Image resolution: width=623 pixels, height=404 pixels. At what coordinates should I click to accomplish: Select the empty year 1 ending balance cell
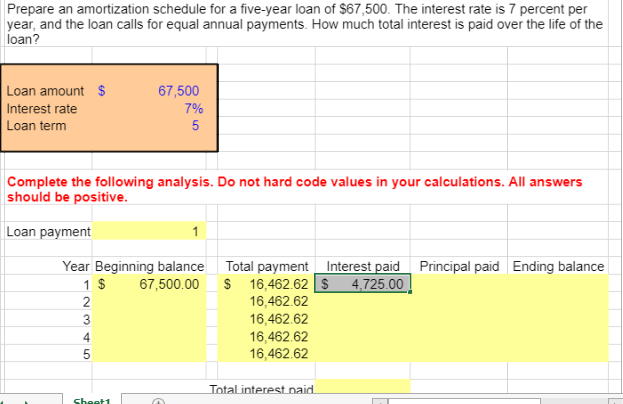pyautogui.click(x=558, y=284)
